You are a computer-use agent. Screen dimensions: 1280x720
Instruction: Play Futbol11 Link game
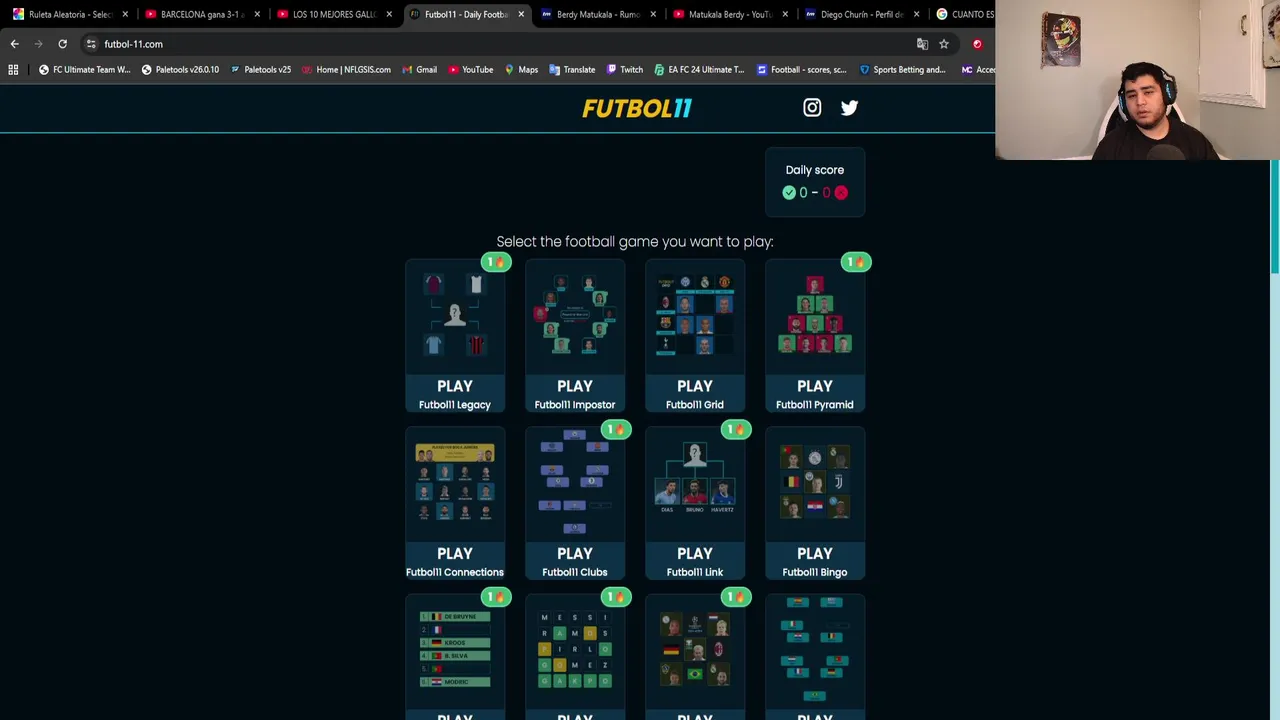coord(695,562)
